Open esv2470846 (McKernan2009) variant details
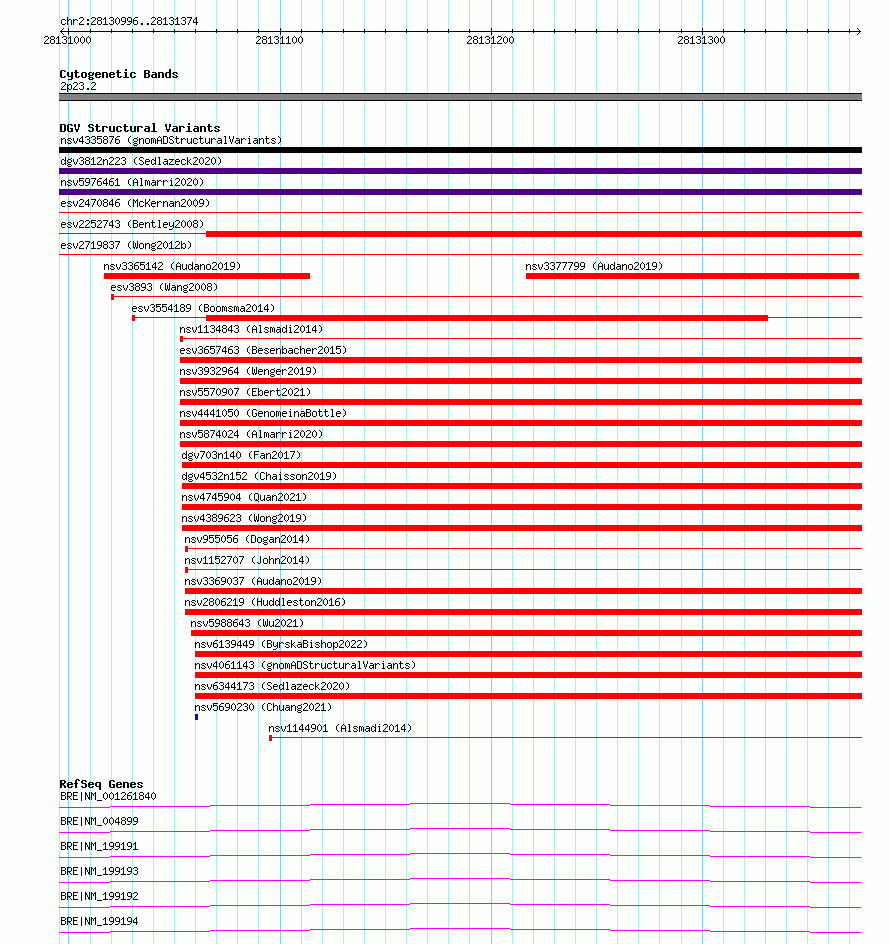This screenshot has height=944, width=890. pos(135,203)
